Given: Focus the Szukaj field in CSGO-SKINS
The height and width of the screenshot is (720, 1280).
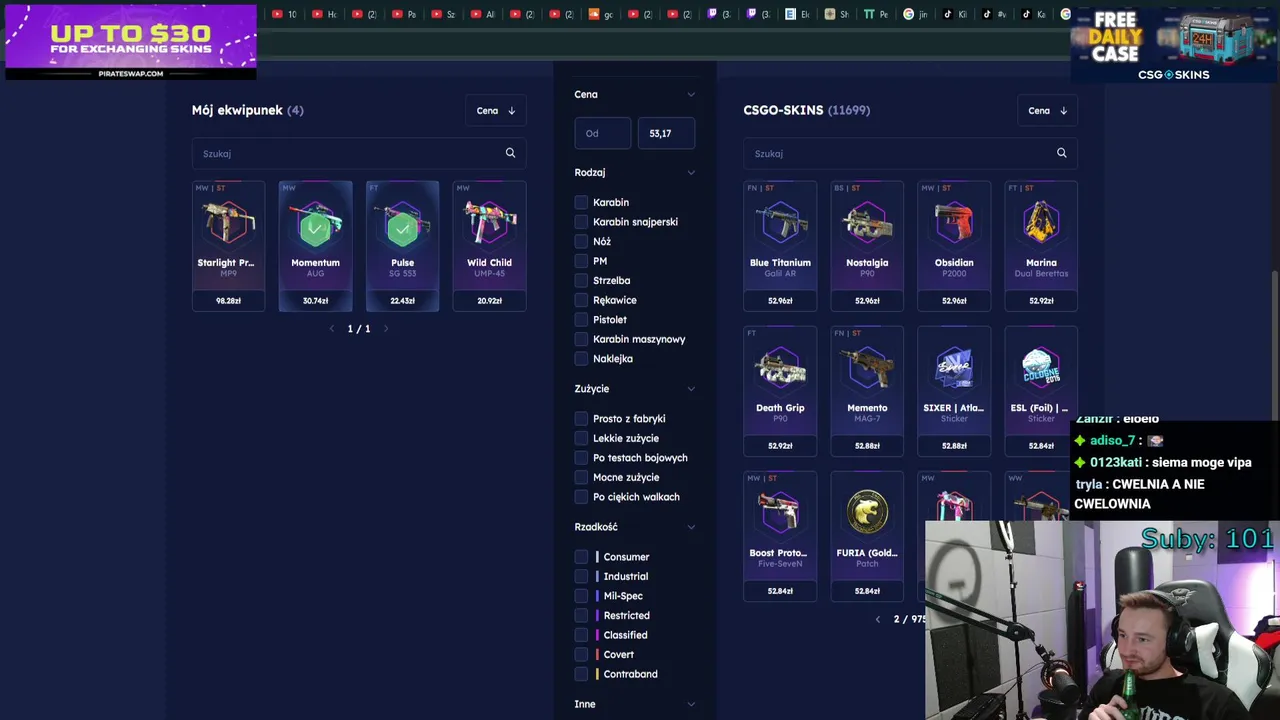Looking at the screenshot, I should pyautogui.click(x=910, y=153).
